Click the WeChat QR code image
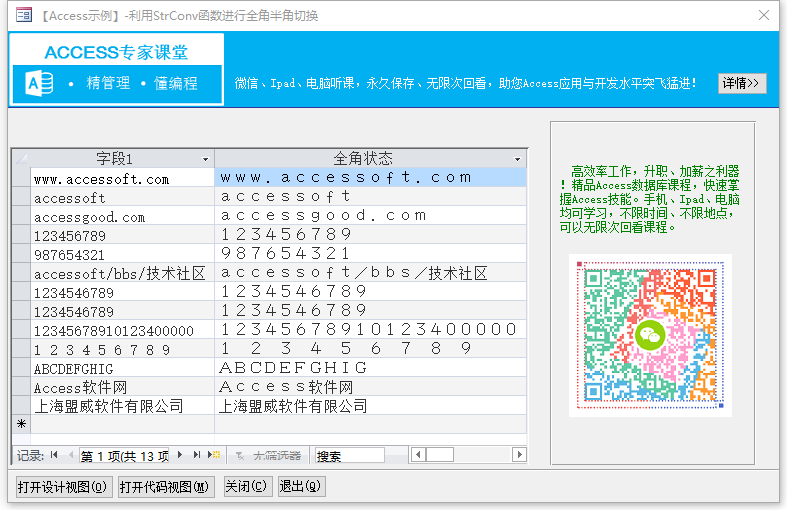787x510 pixels. tap(650, 335)
